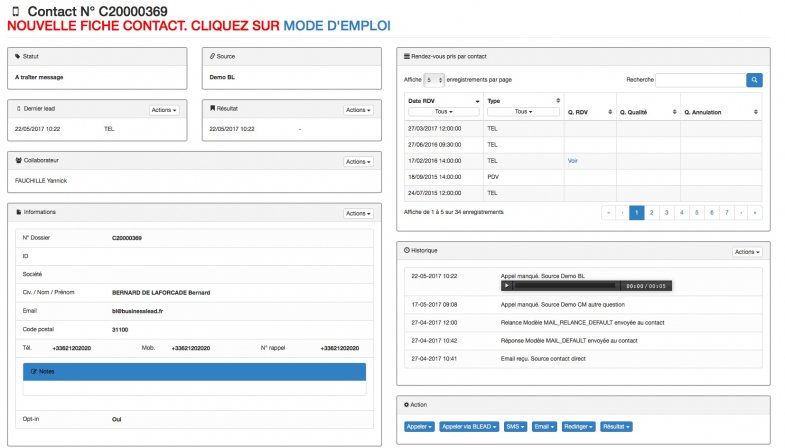Click the Voir link in Q. RDV column
Viewport: 785px width, 448px height.
click(x=573, y=160)
